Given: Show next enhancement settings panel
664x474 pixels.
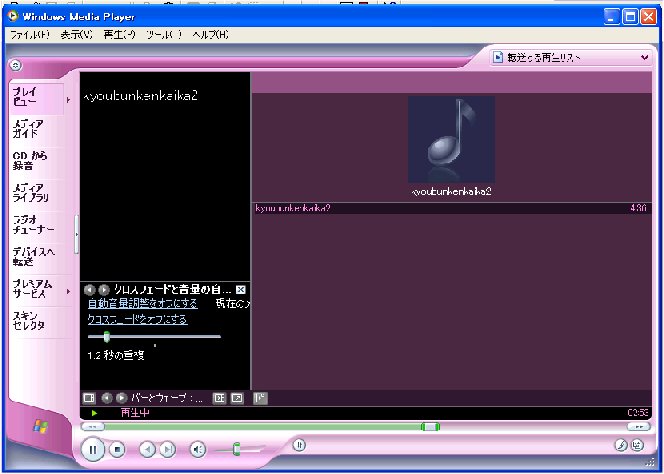Looking at the screenshot, I should 104,290.
